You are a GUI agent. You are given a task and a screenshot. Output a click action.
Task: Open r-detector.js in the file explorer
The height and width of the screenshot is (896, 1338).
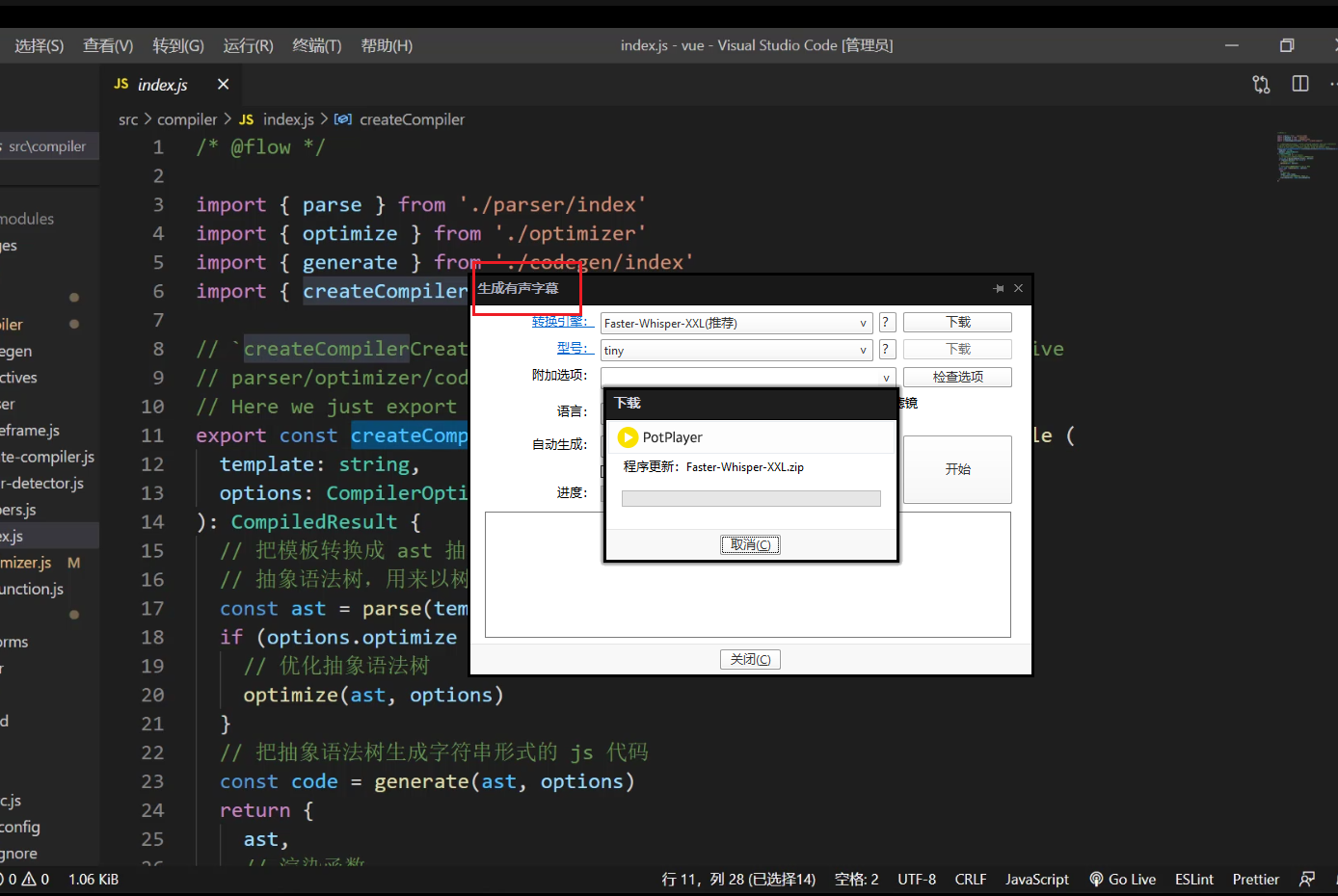42,483
